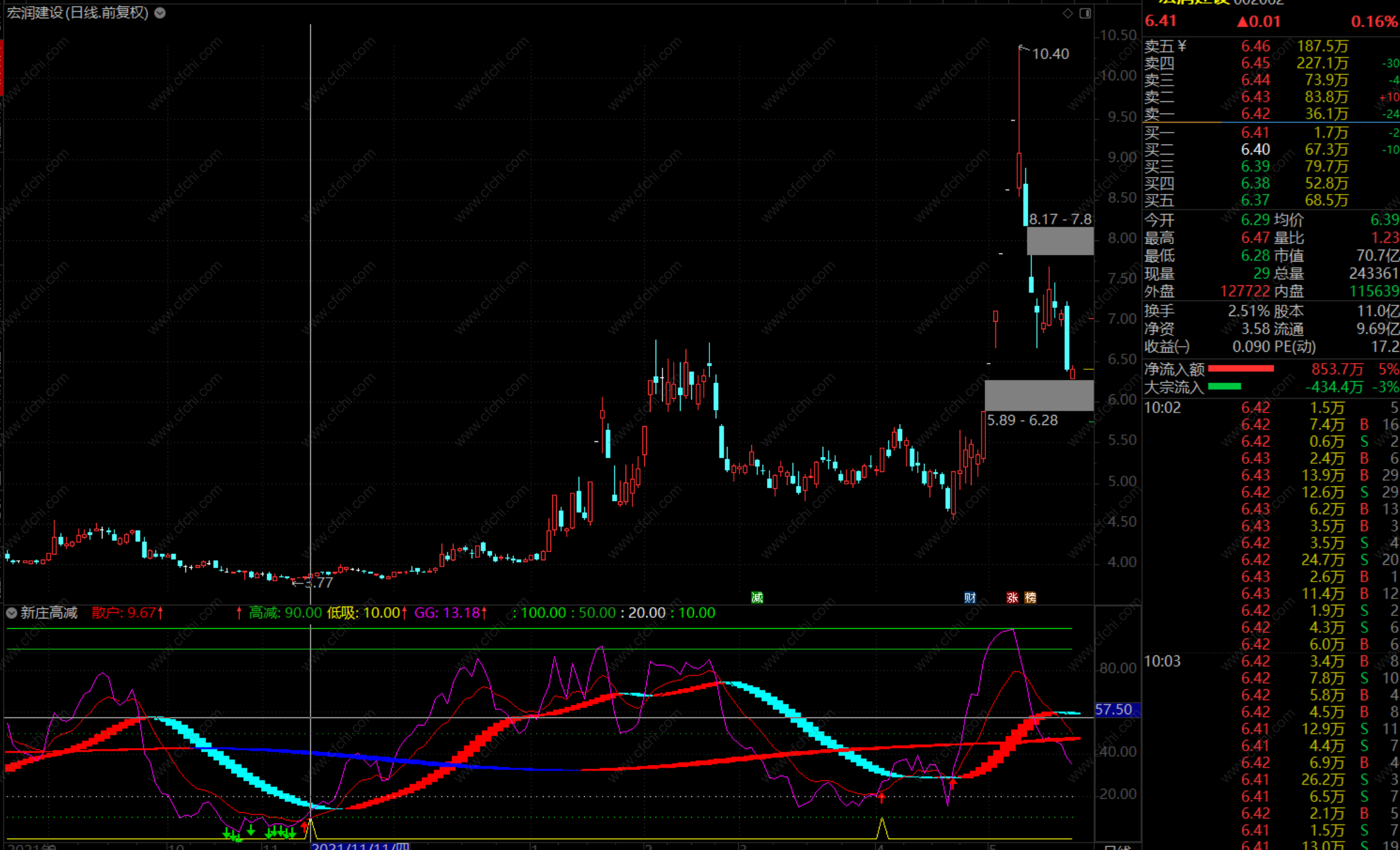Click the 10.40 high price label

pyautogui.click(x=1050, y=54)
